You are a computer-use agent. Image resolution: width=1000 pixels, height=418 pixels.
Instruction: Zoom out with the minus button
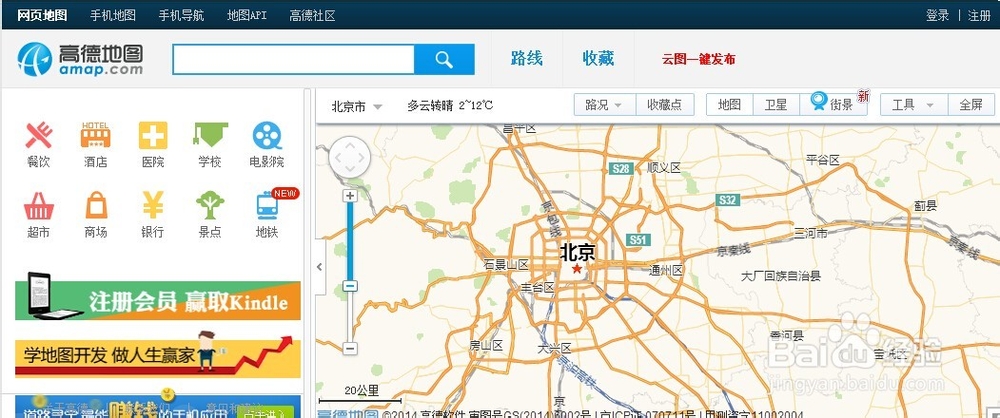coord(349,348)
